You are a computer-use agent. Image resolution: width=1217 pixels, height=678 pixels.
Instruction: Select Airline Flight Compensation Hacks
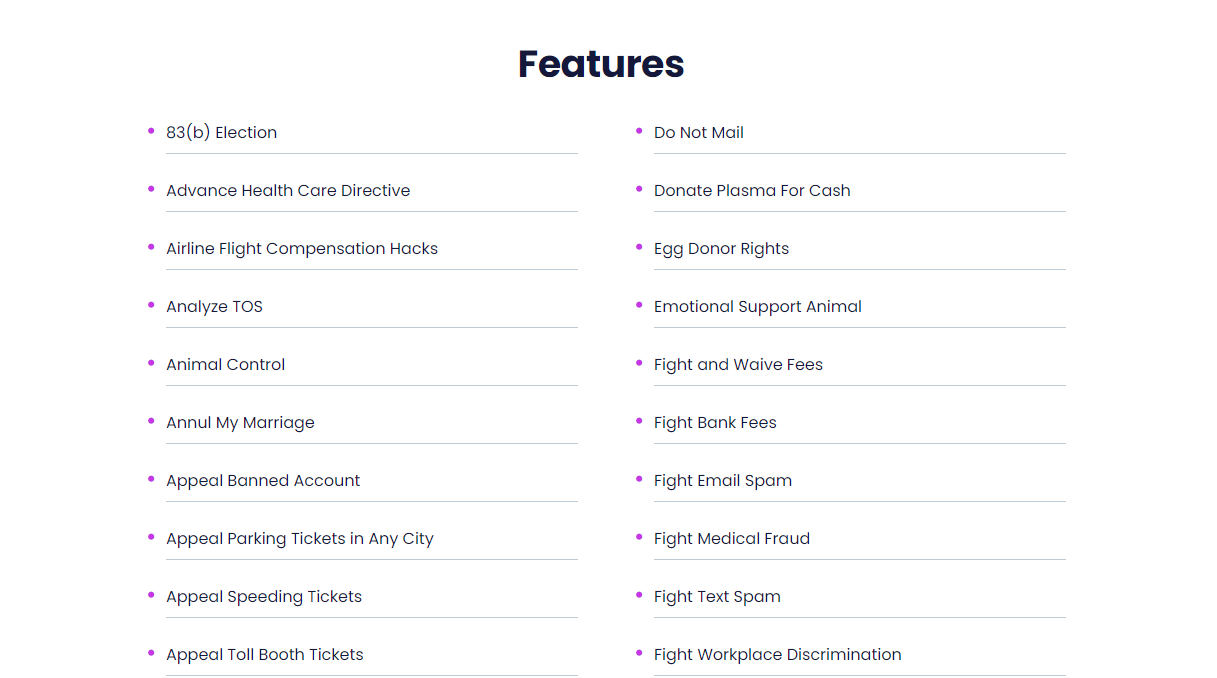[x=302, y=248]
